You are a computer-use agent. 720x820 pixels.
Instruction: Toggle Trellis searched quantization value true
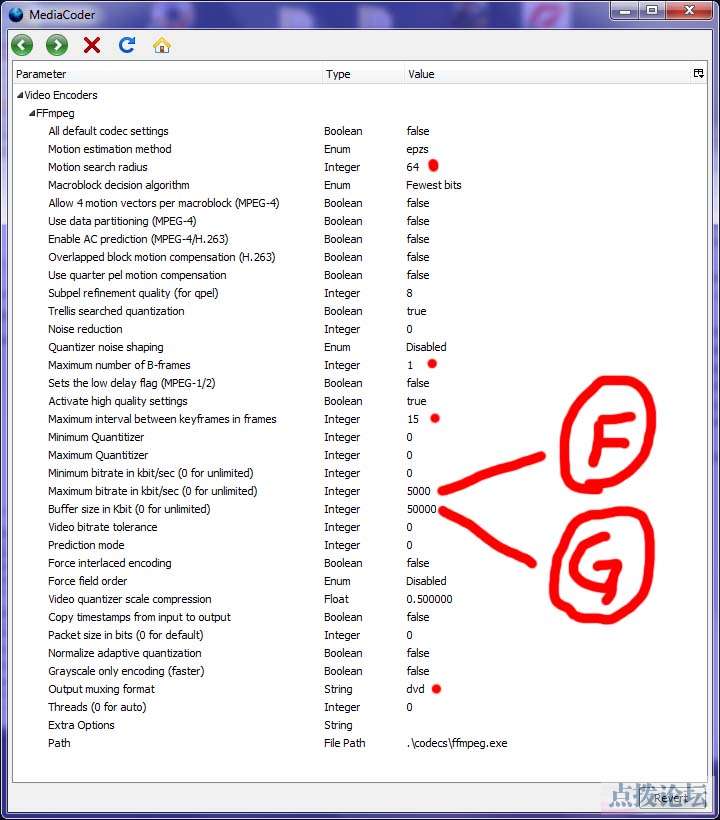416,311
